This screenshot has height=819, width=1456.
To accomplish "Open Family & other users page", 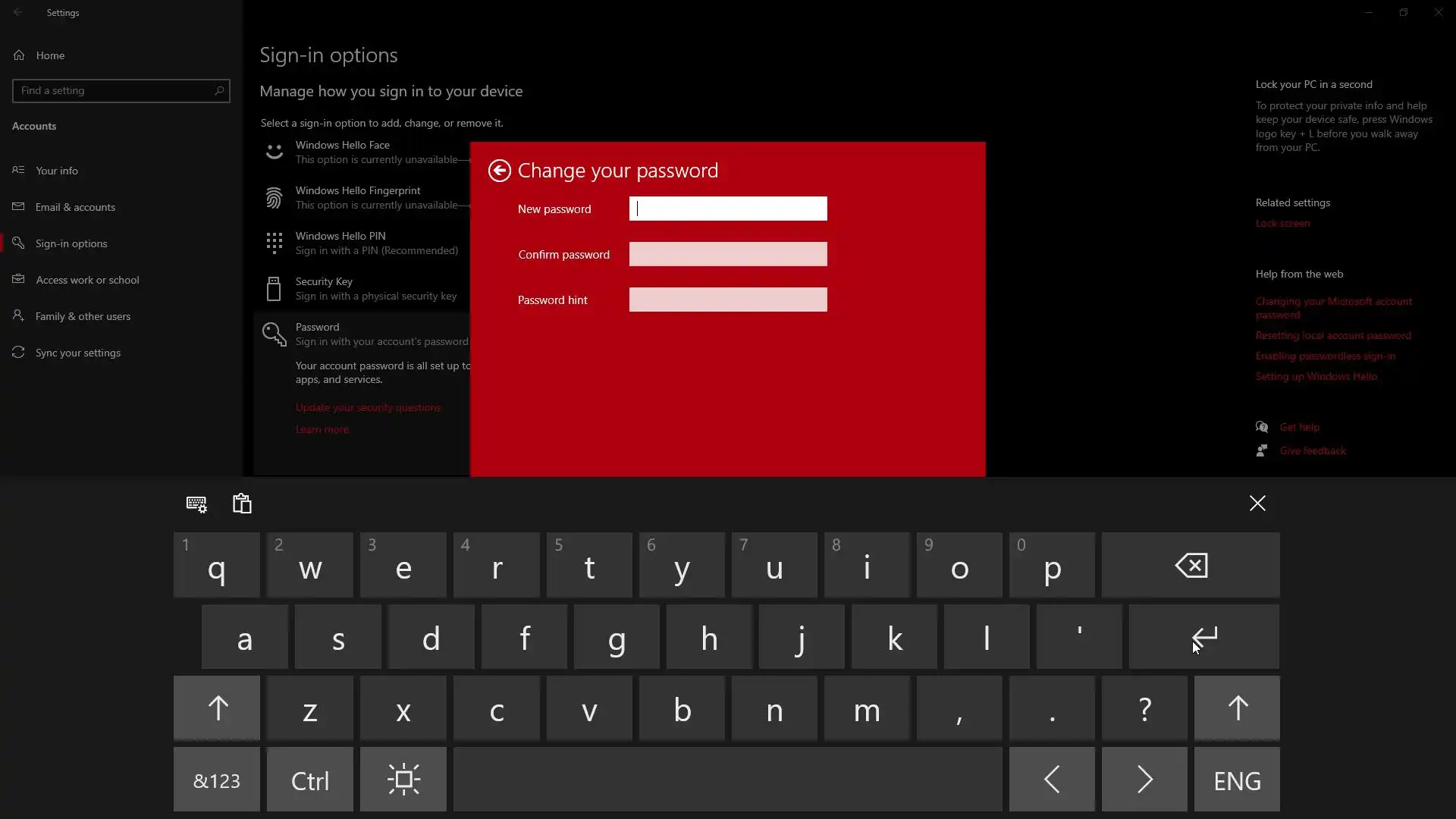I will pos(83,316).
